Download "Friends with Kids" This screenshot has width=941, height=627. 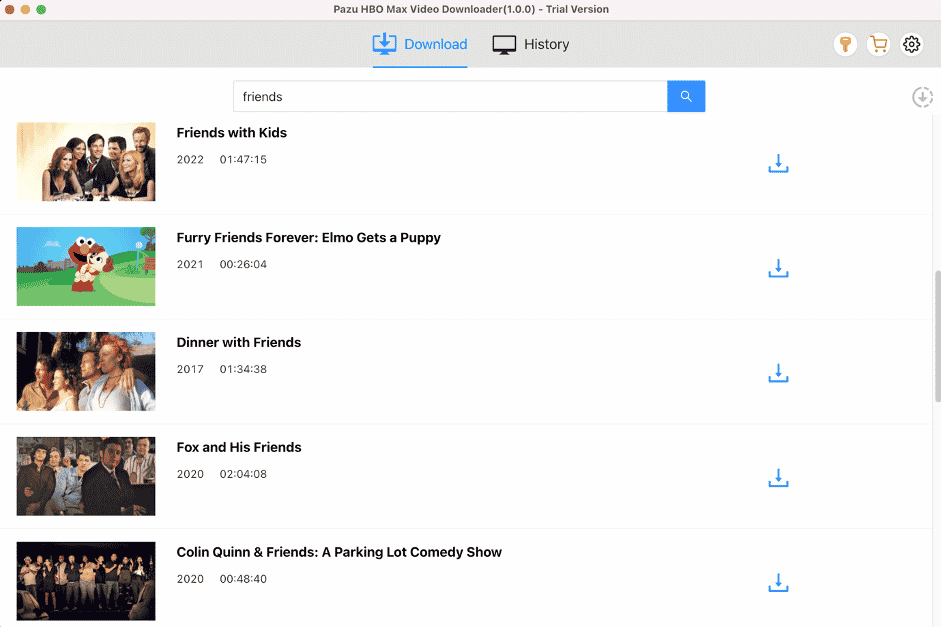pos(778,164)
